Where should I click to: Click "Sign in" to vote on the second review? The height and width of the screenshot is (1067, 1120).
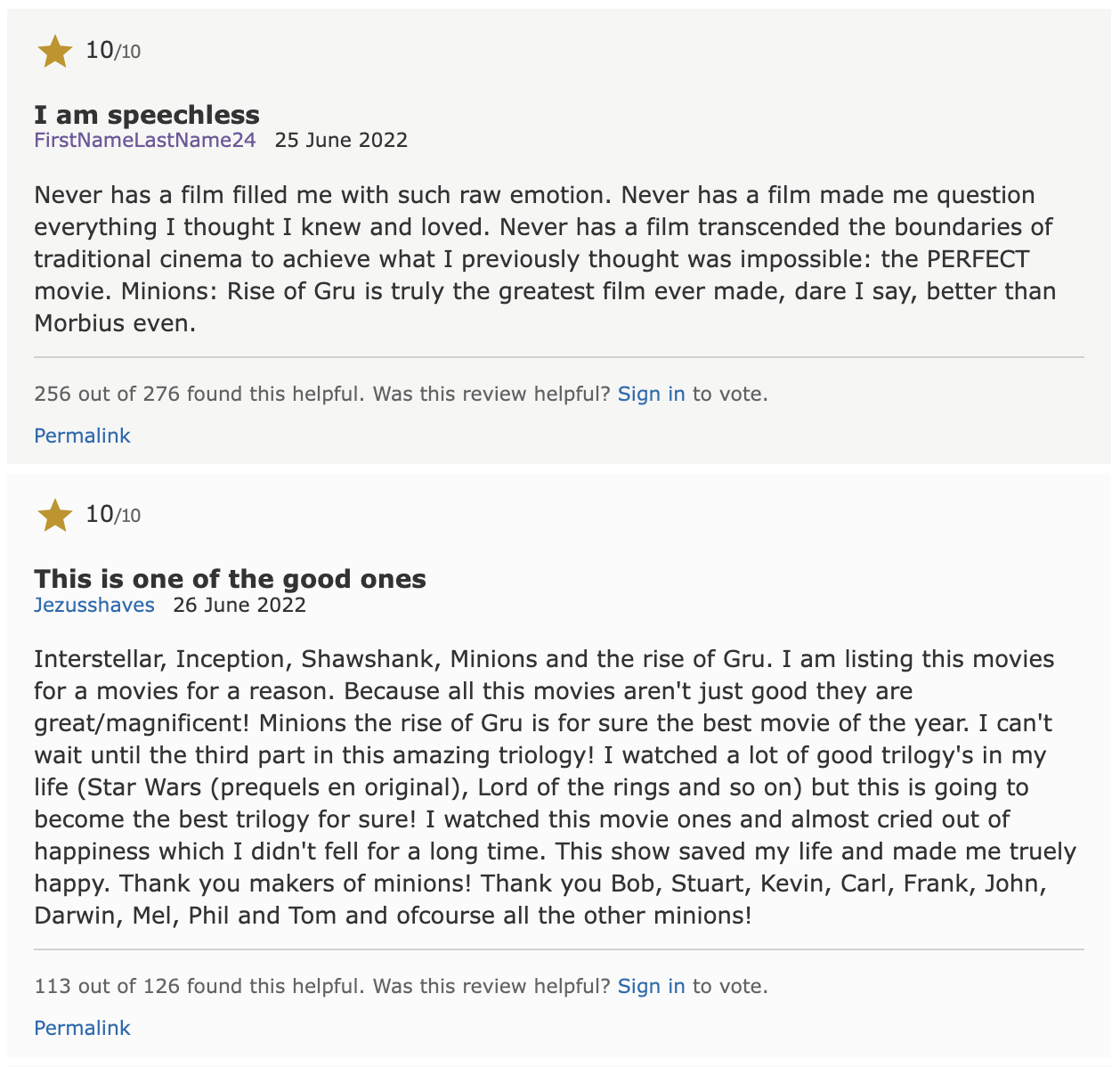click(651, 986)
